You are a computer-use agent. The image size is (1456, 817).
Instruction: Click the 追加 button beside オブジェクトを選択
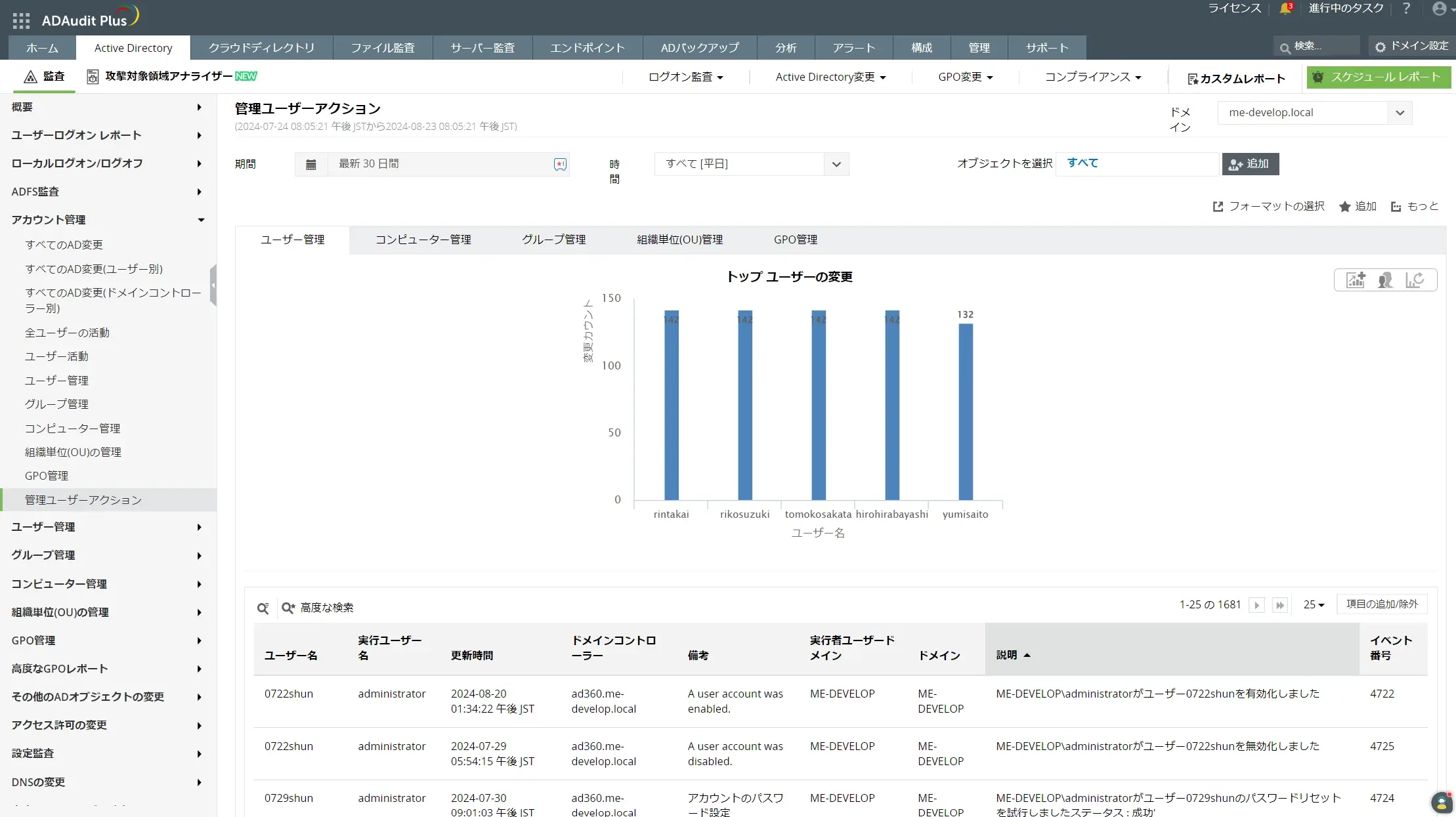[1251, 164]
